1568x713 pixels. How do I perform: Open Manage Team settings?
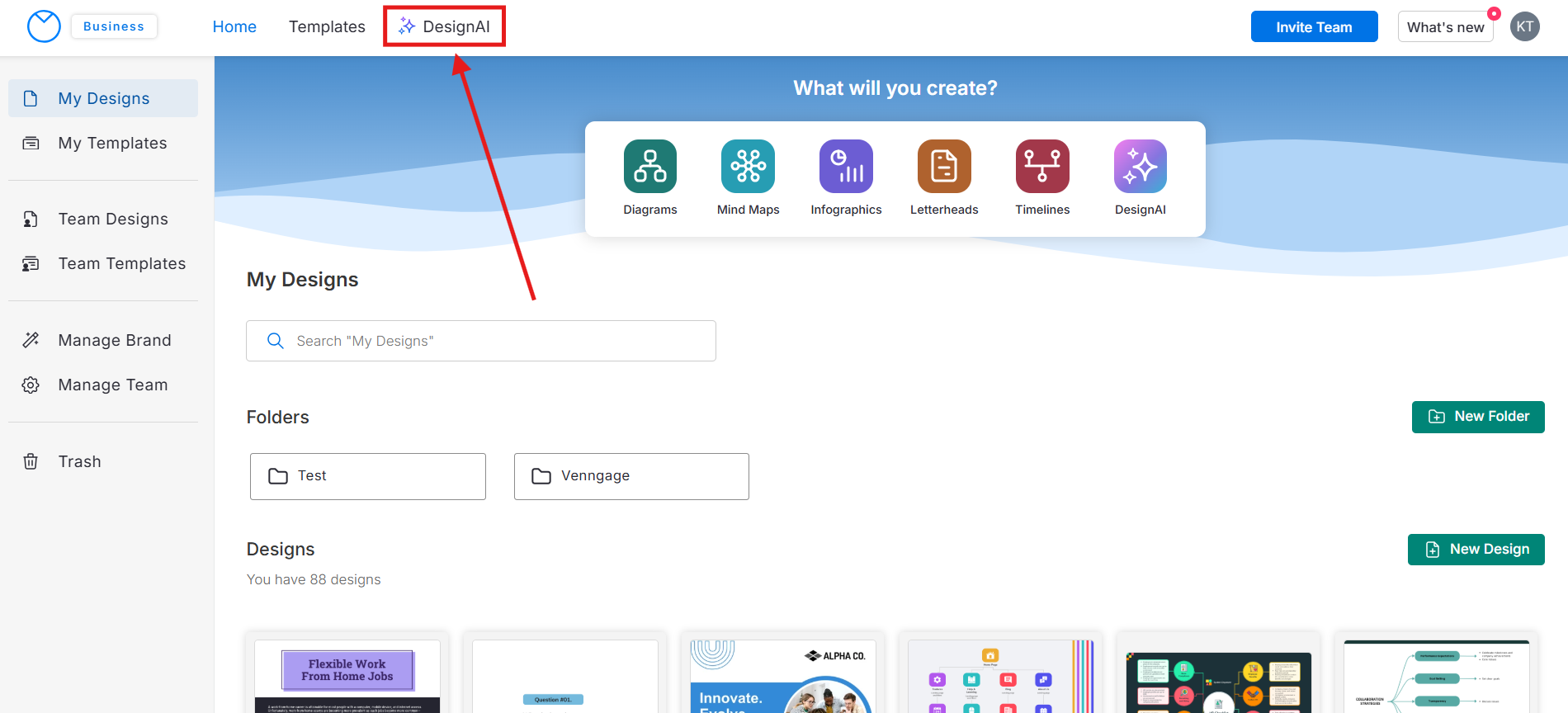coord(112,385)
